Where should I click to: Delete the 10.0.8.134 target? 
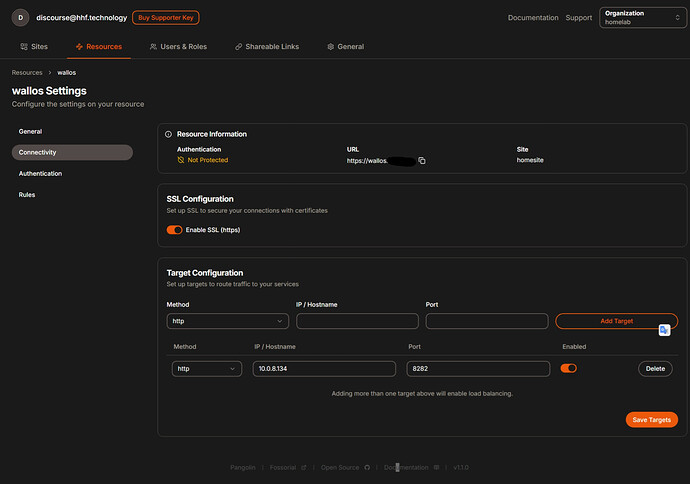pos(655,369)
